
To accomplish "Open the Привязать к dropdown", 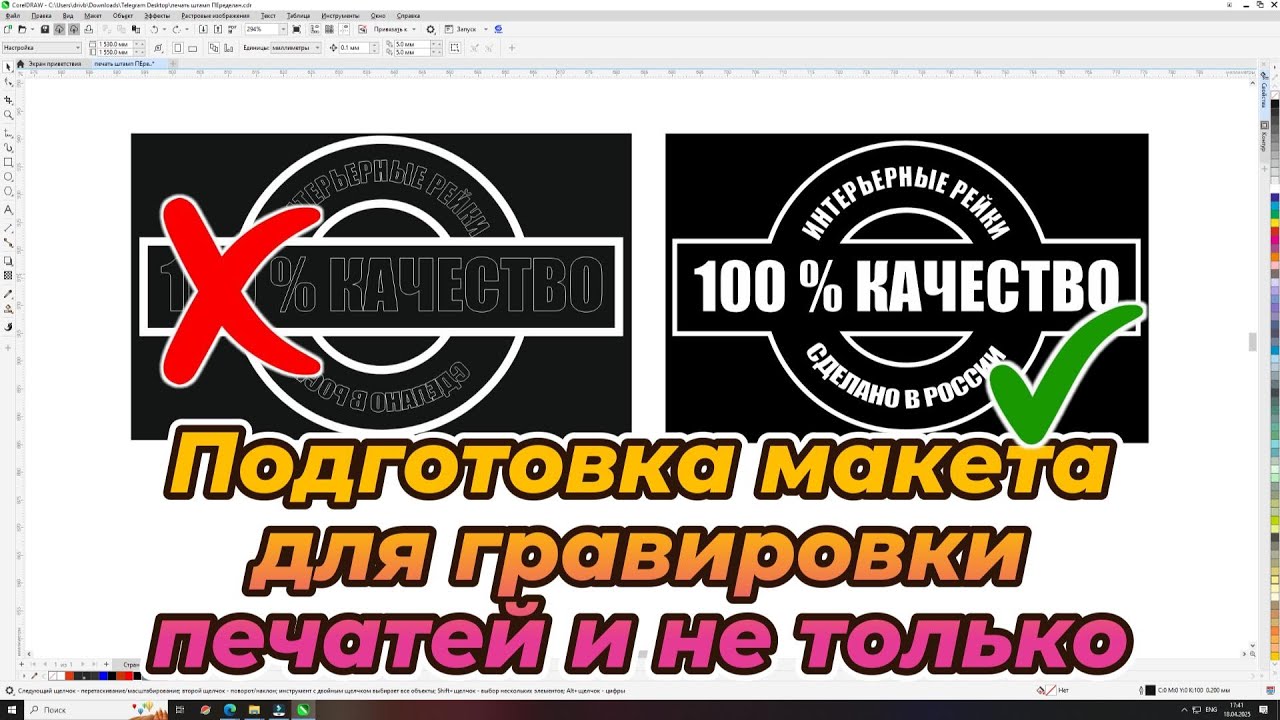I will coord(396,29).
